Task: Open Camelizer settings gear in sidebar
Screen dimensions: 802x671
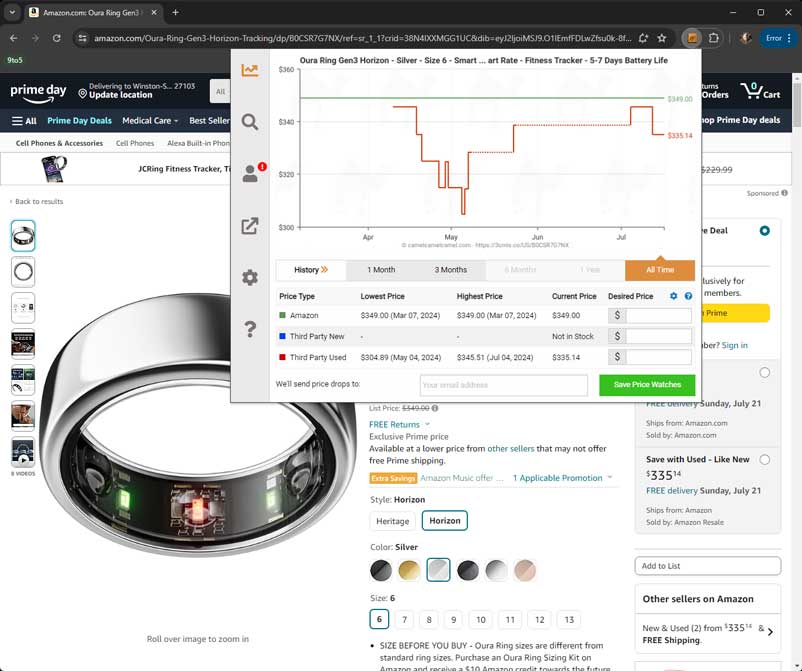Action: [250, 277]
